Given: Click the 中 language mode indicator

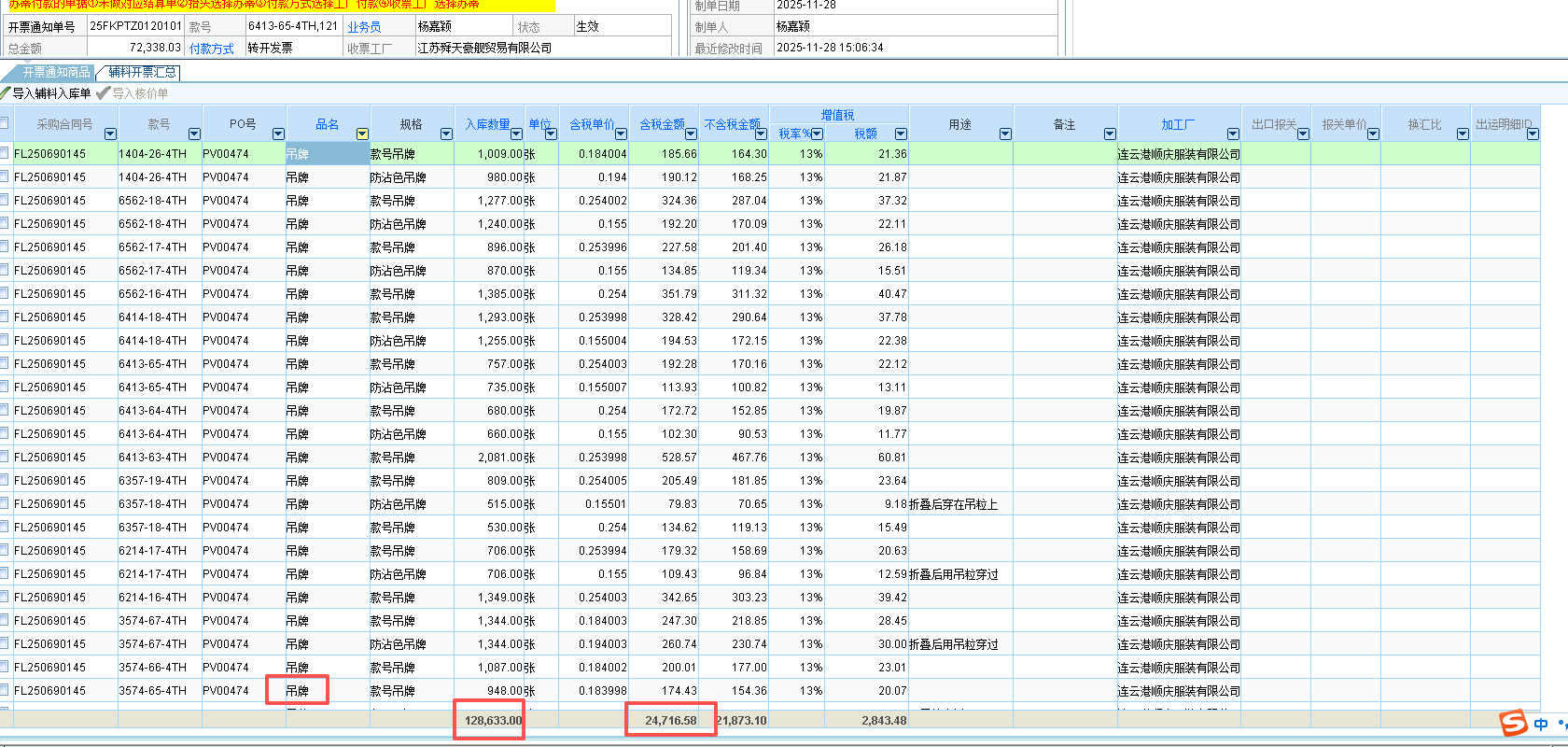Looking at the screenshot, I should click(1541, 725).
